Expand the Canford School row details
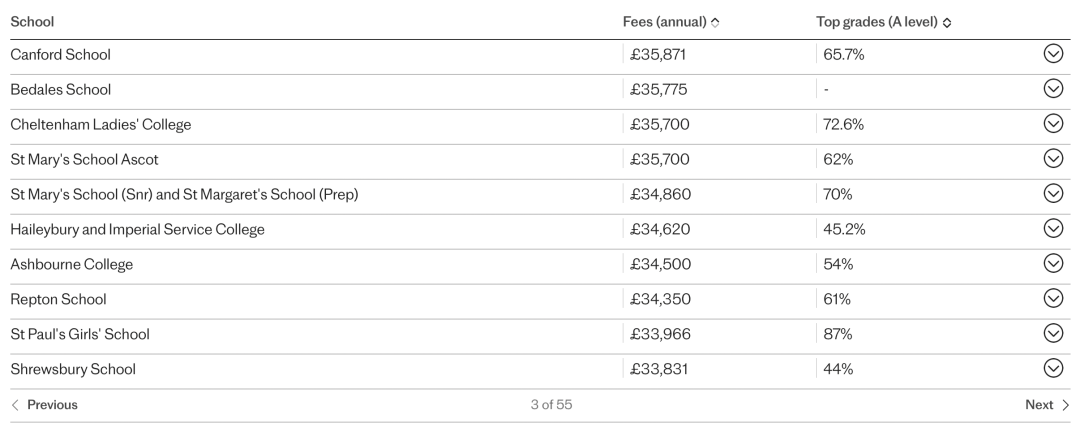The width and height of the screenshot is (1080, 432). point(1053,54)
